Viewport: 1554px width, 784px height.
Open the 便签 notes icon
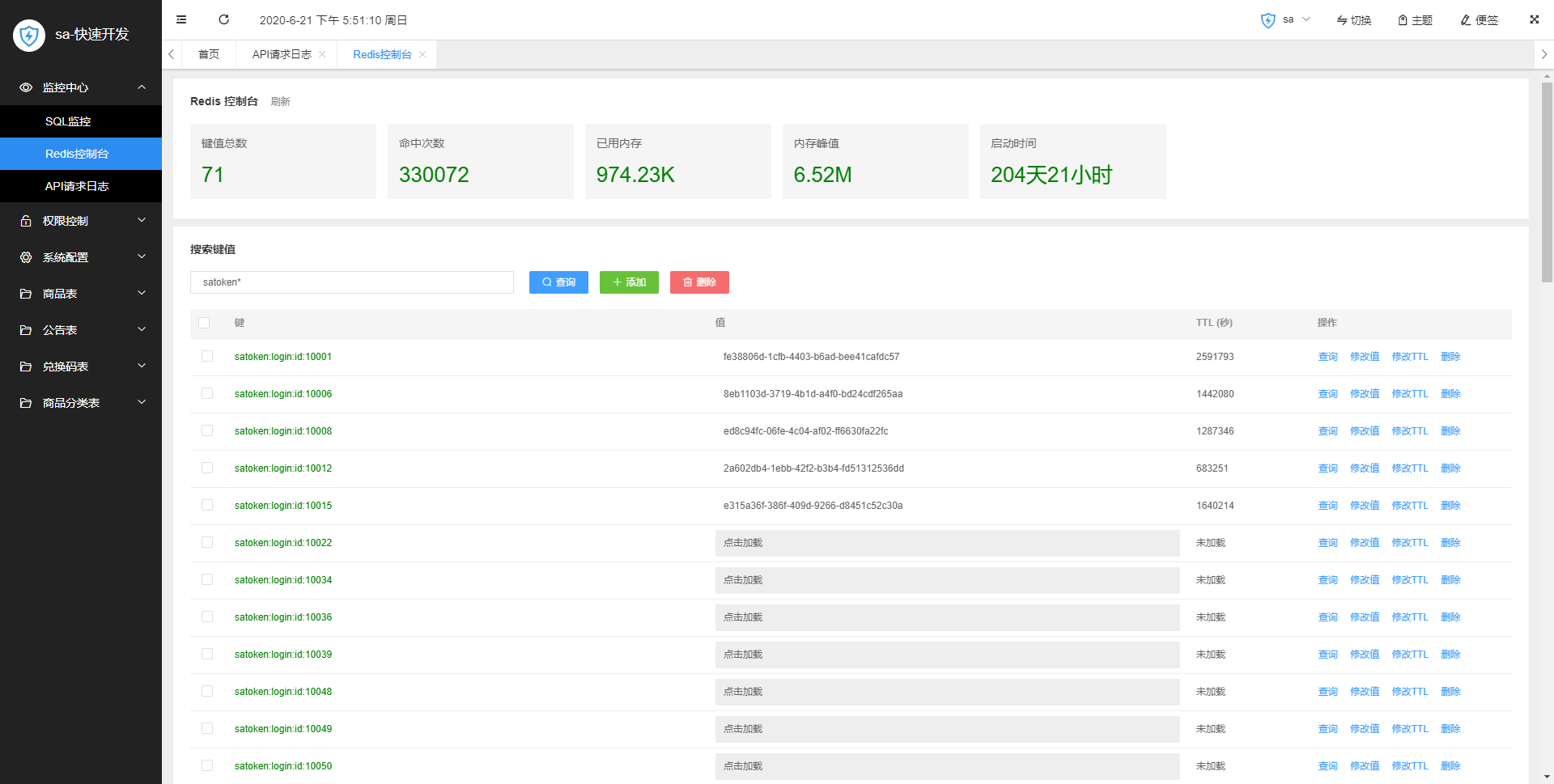click(1479, 20)
